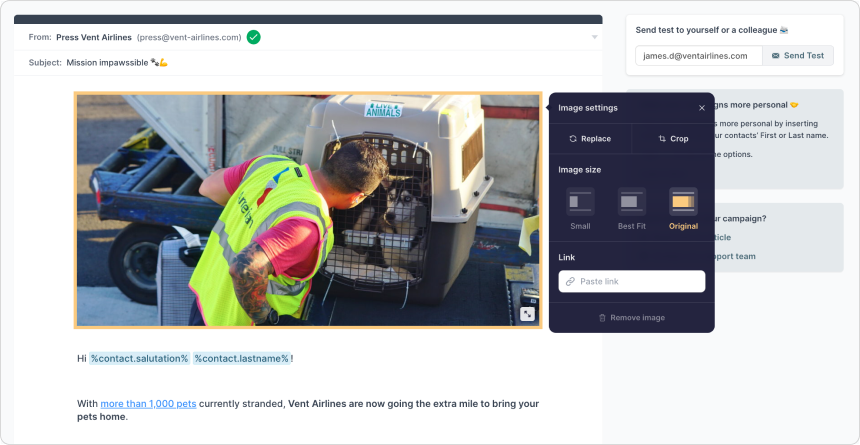Viewport: 860px width, 445px height.
Task: Click the test email address field
Action: coord(699,55)
